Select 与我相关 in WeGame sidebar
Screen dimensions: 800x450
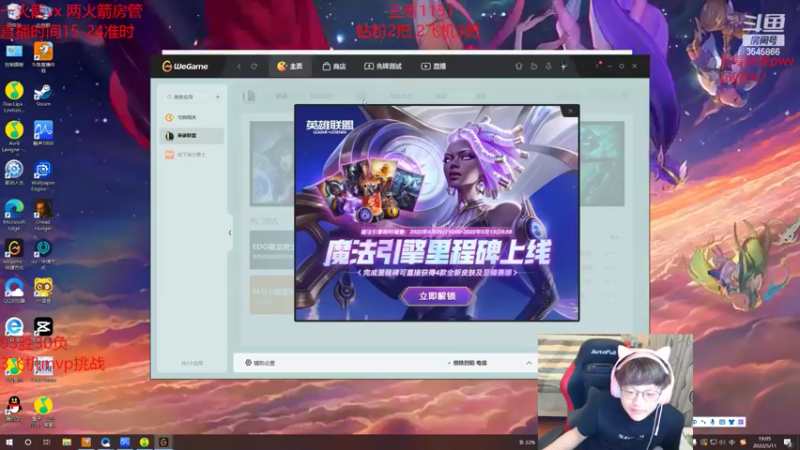(191, 117)
